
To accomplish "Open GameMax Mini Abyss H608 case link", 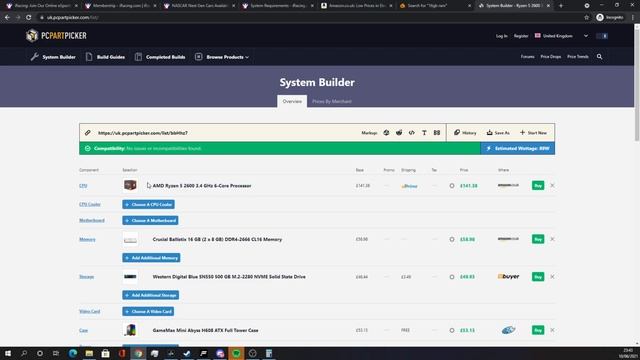I will (x=205, y=330).
